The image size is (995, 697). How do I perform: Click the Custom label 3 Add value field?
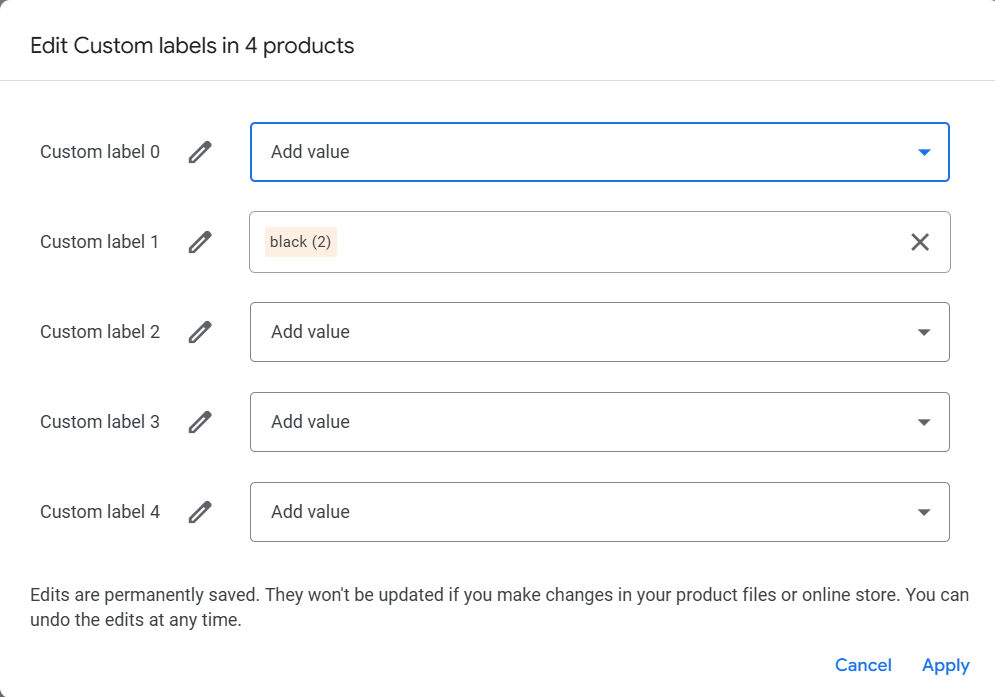600,422
